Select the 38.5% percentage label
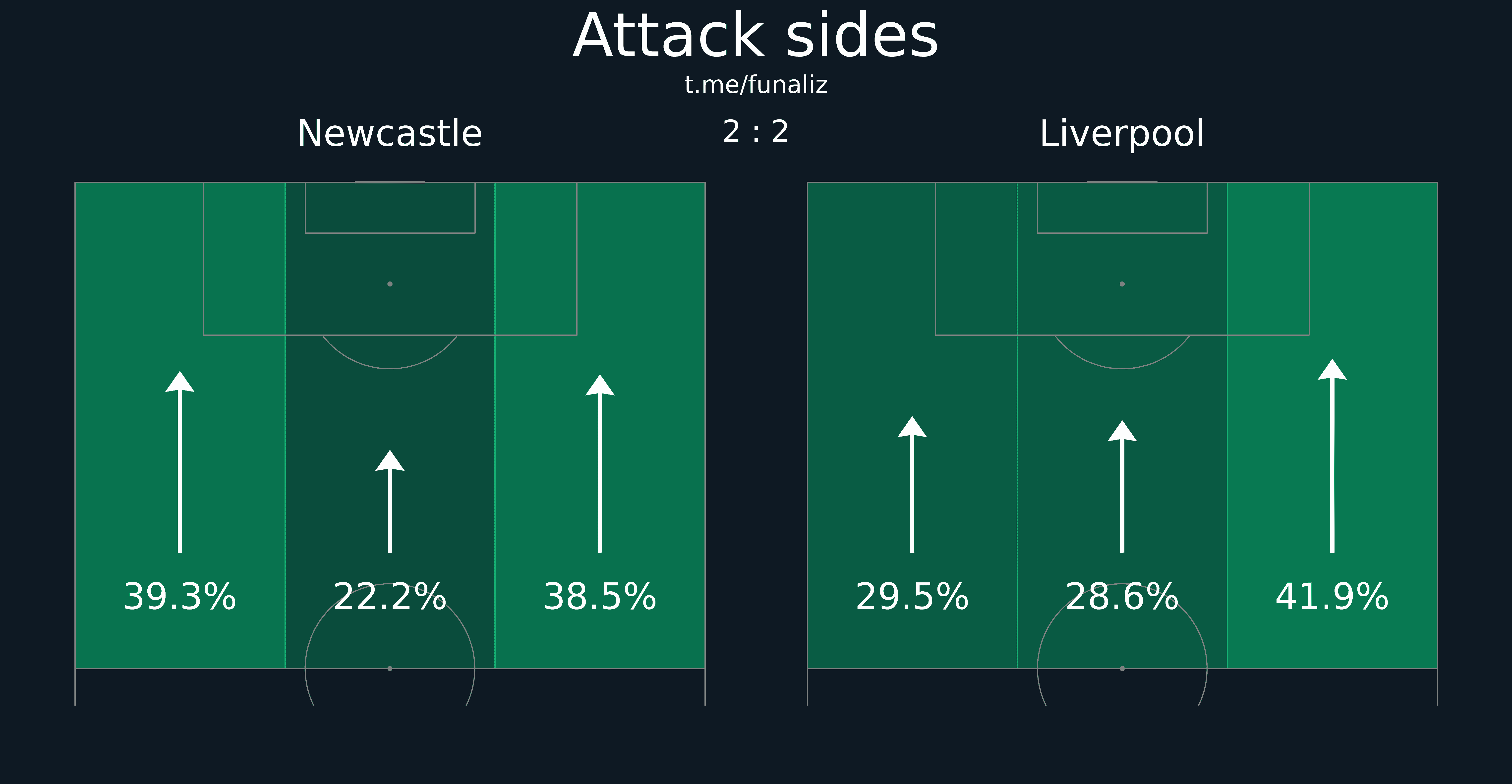Screen dimensions: 1512x784 600,597
